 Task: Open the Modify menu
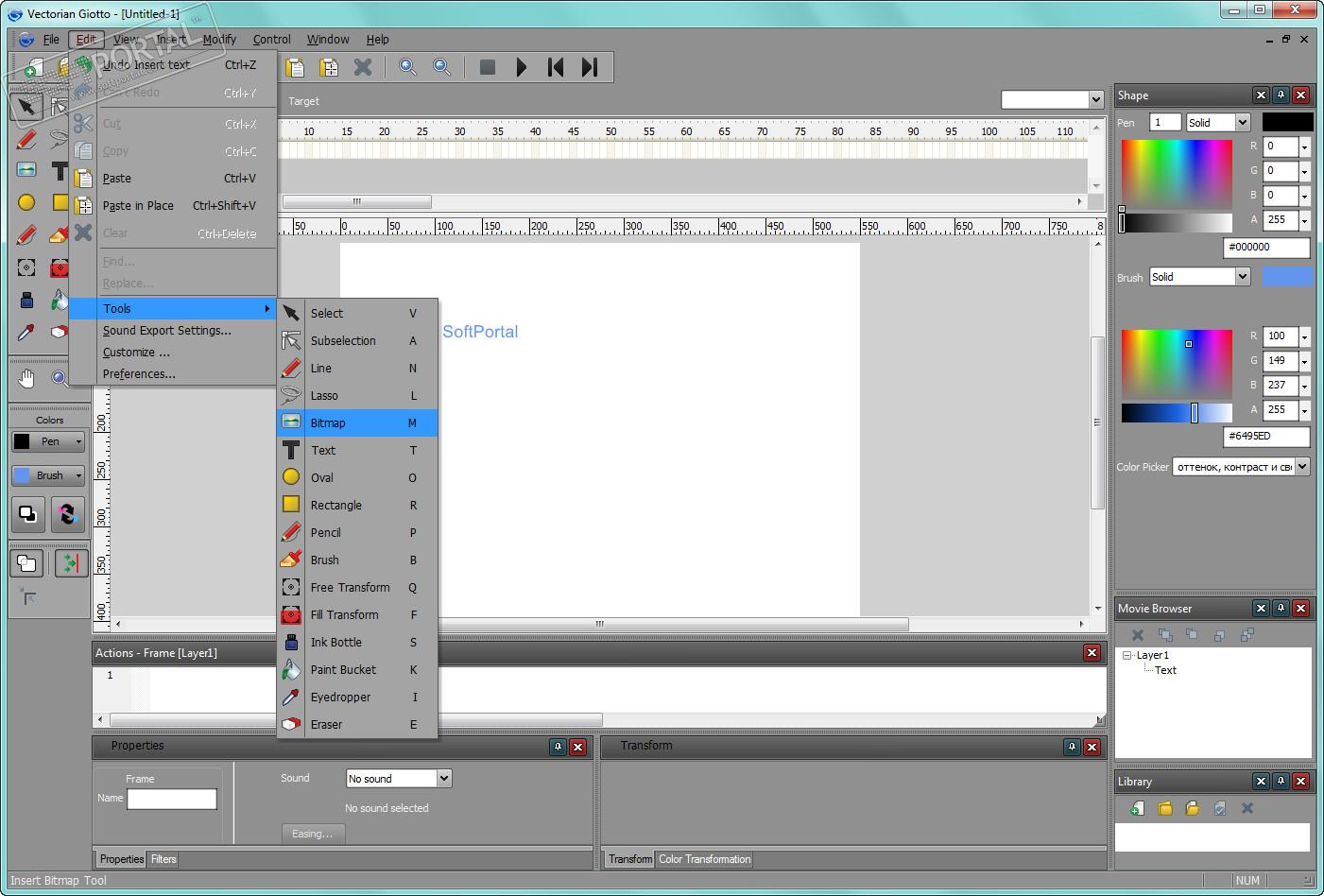click(x=219, y=40)
